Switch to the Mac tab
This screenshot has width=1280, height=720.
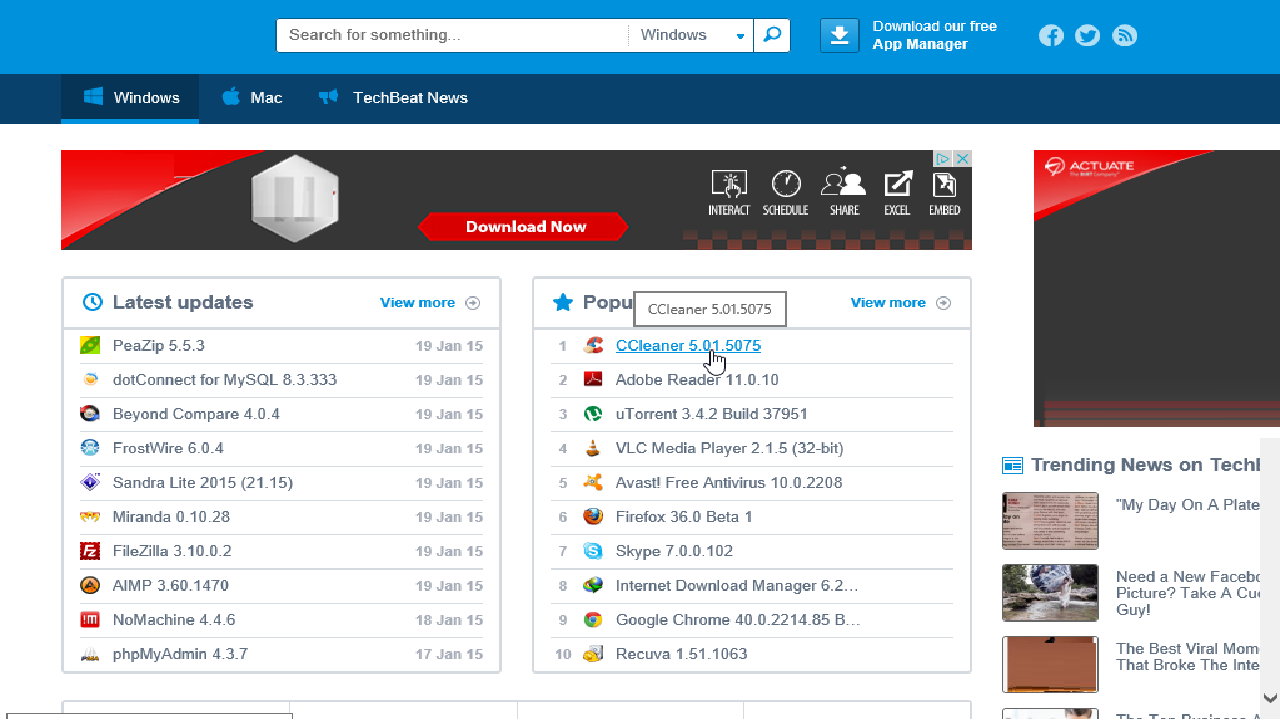(x=252, y=97)
